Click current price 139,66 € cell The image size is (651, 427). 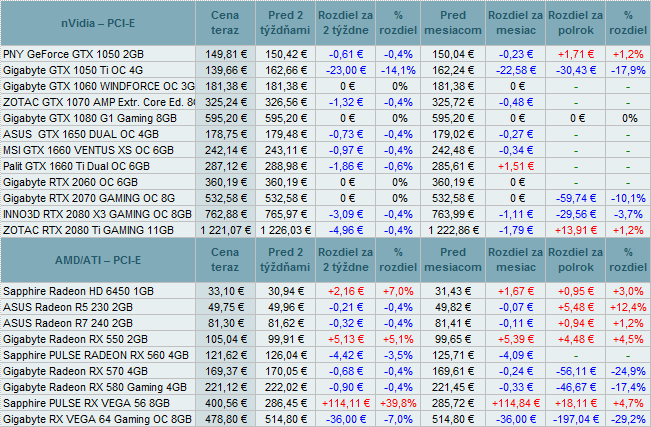tap(226, 70)
